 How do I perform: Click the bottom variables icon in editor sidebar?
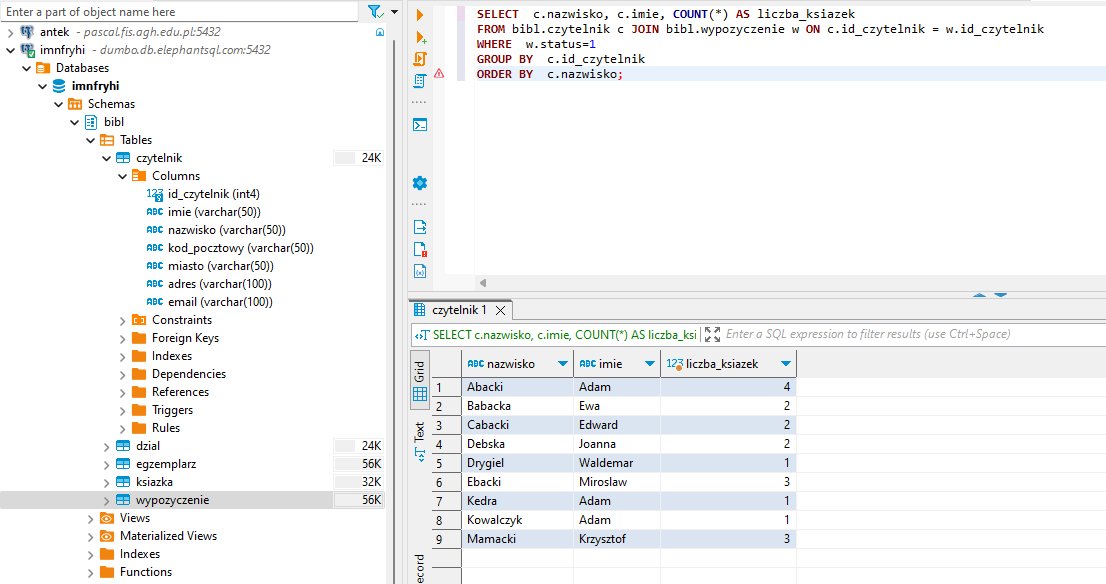point(420,272)
